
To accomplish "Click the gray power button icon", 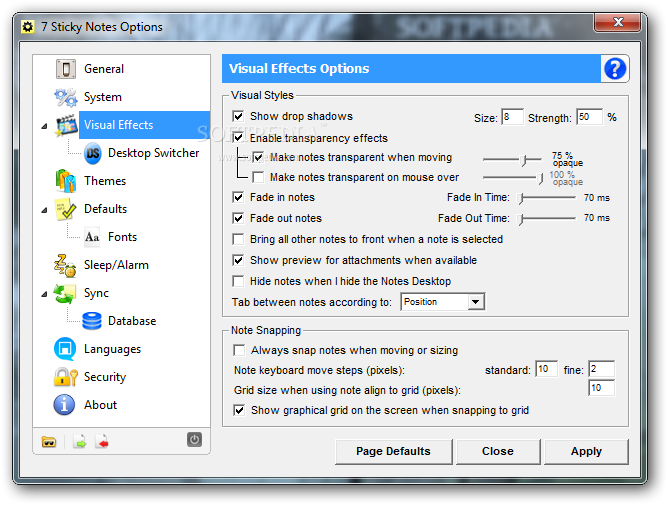I will (194, 439).
